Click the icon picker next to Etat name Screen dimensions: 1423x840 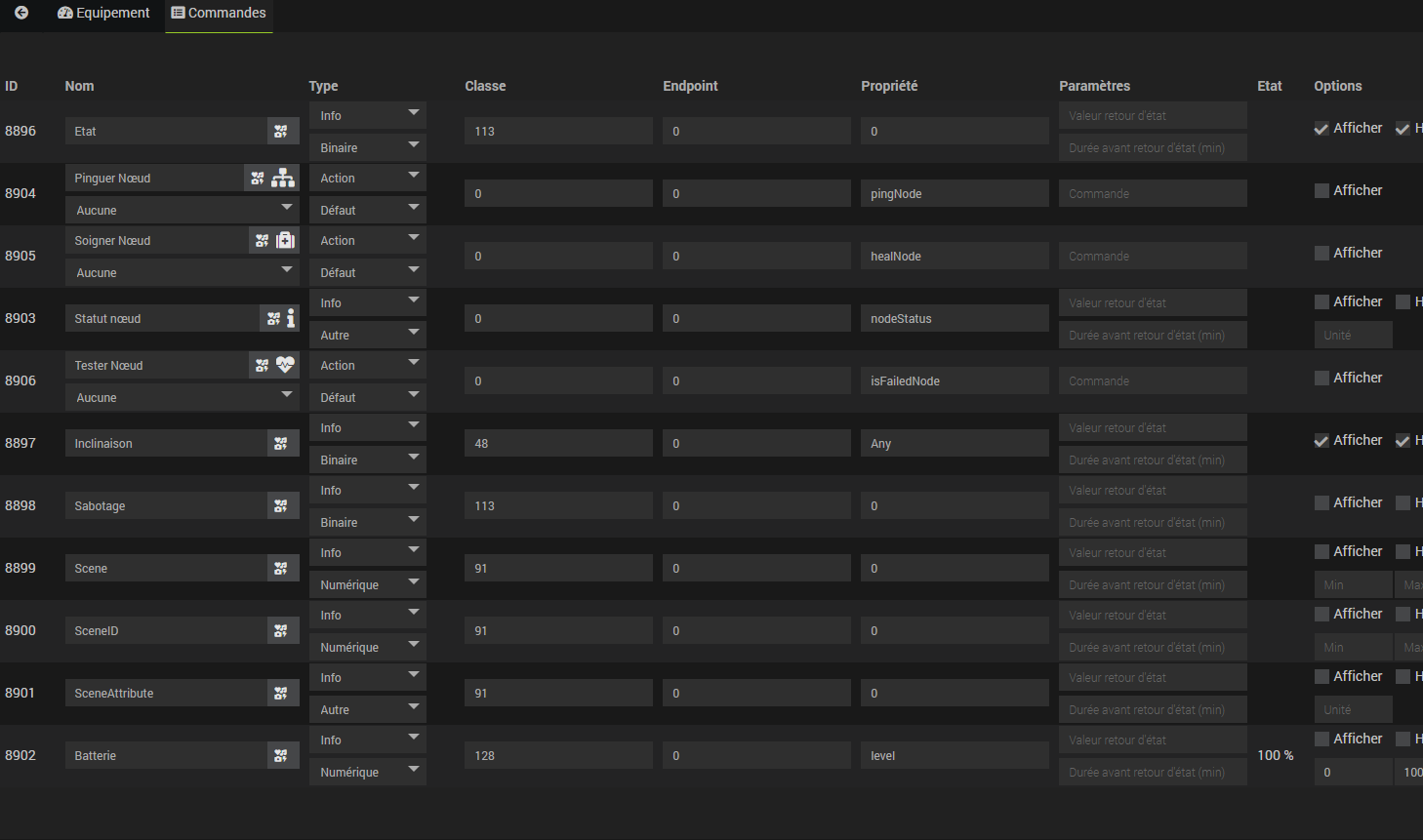(x=281, y=132)
